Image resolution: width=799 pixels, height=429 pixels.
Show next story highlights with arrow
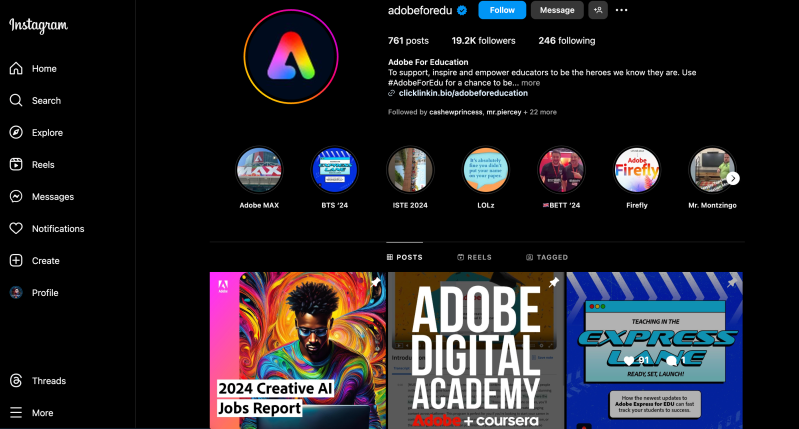[733, 178]
